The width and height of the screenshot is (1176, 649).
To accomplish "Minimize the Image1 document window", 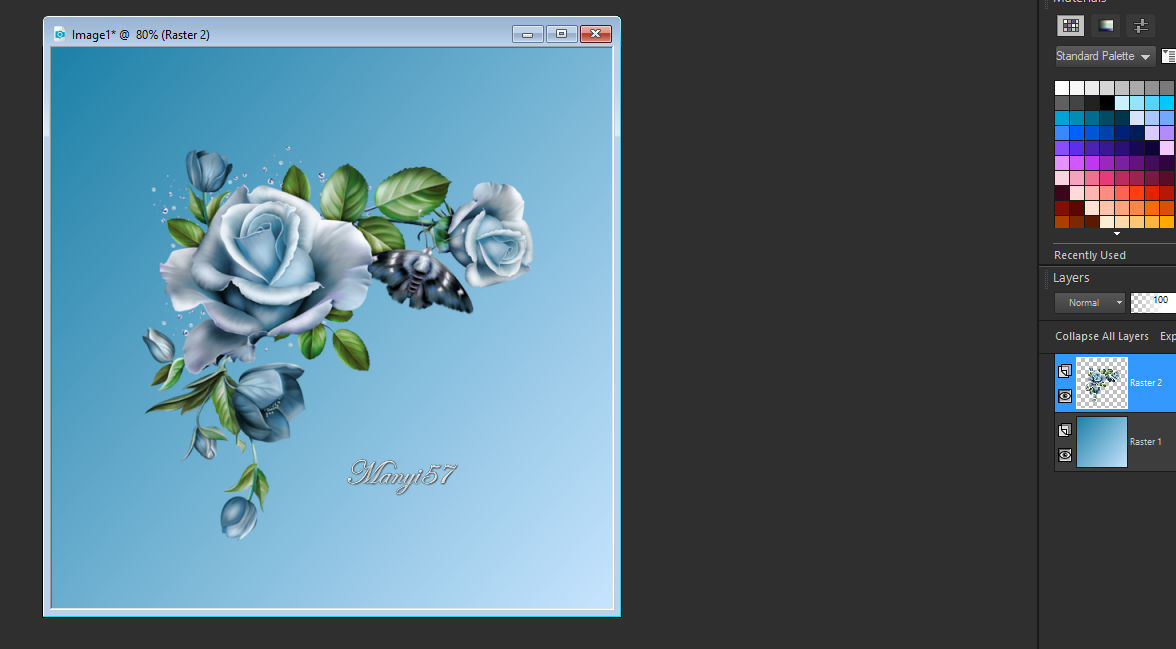I will coord(528,34).
